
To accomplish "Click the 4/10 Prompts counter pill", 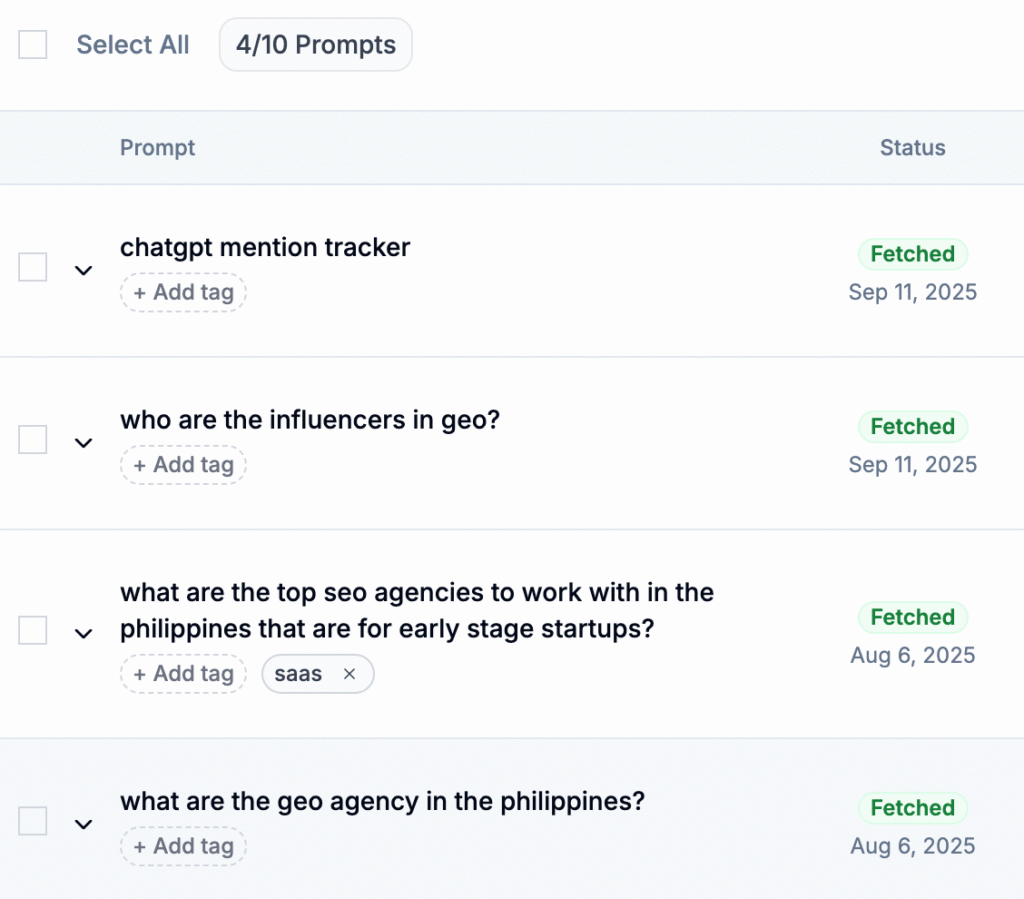I will pyautogui.click(x=315, y=45).
